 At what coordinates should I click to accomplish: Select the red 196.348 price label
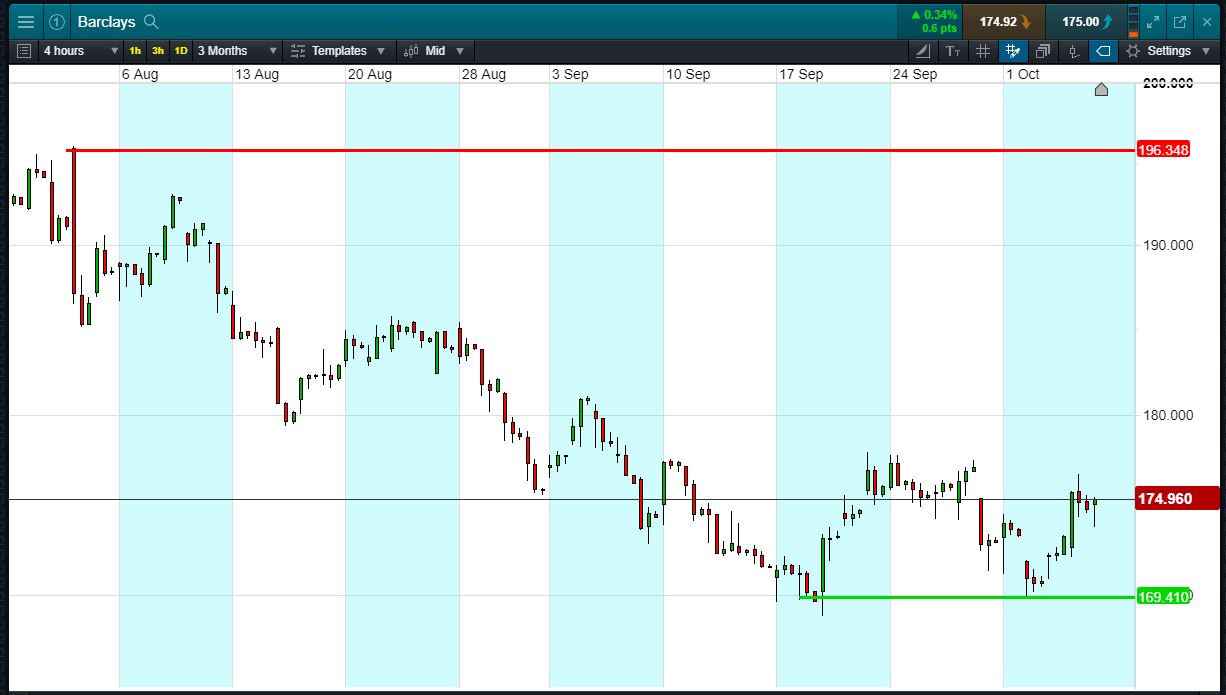point(1163,150)
